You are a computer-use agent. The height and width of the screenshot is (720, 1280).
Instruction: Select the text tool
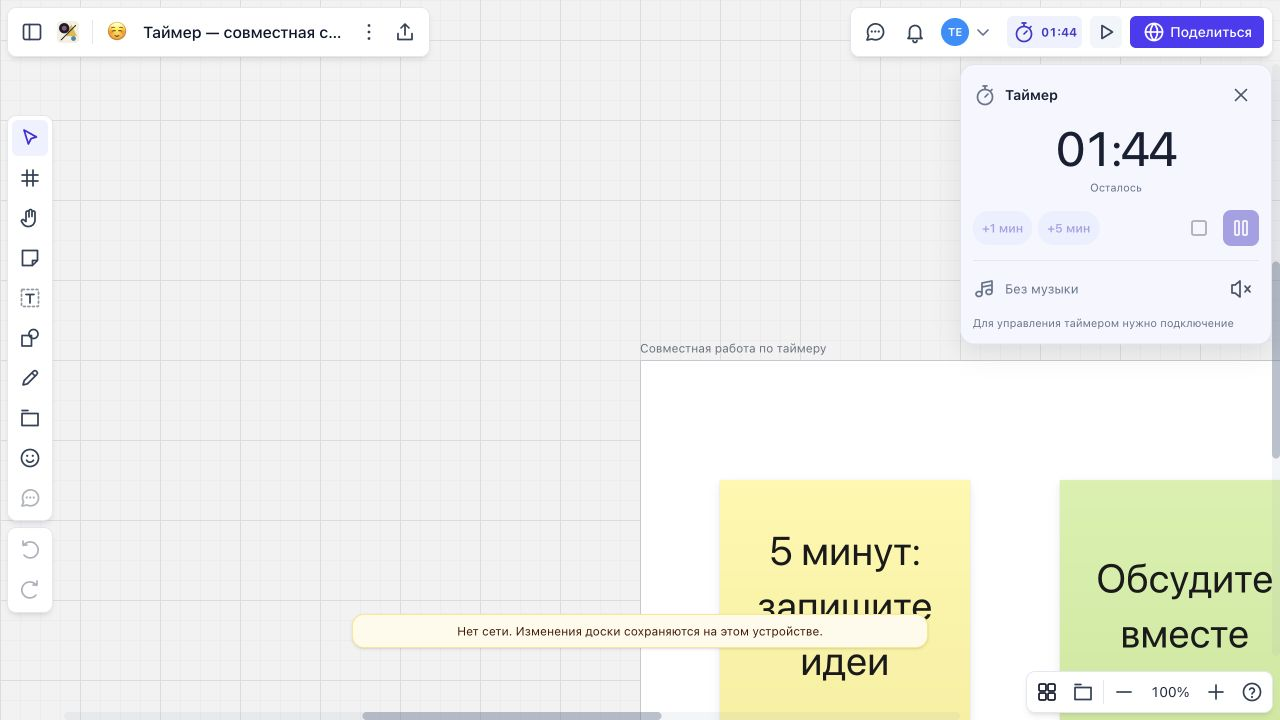(30, 298)
